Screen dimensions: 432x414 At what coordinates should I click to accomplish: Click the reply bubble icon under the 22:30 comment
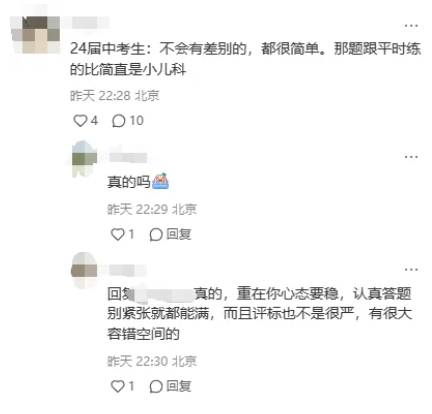click(156, 387)
